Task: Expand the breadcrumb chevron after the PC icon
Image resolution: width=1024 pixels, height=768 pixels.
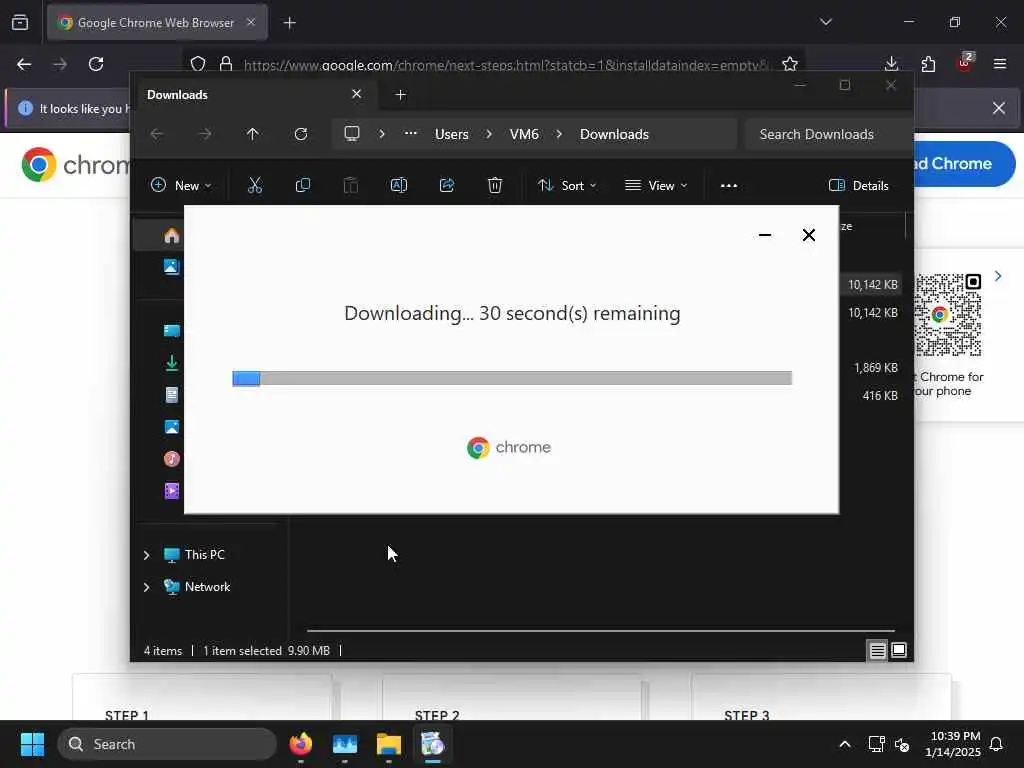Action: pos(382,134)
